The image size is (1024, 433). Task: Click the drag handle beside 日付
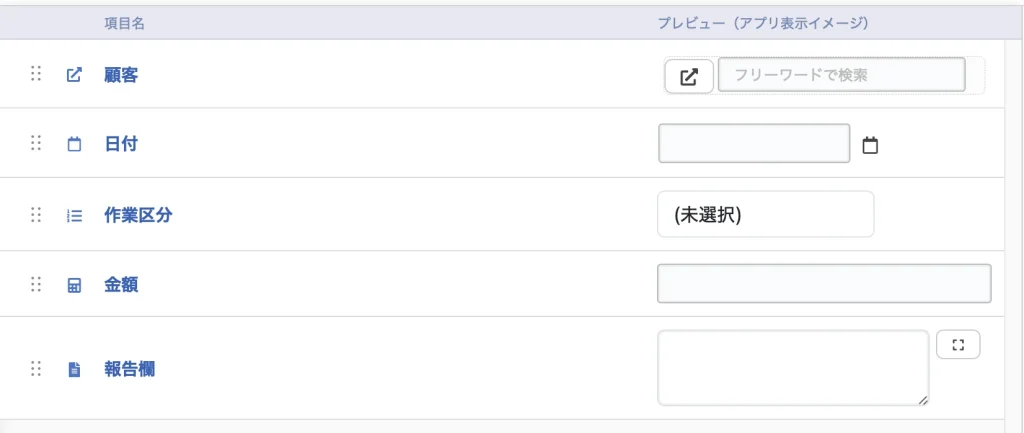pos(36,144)
